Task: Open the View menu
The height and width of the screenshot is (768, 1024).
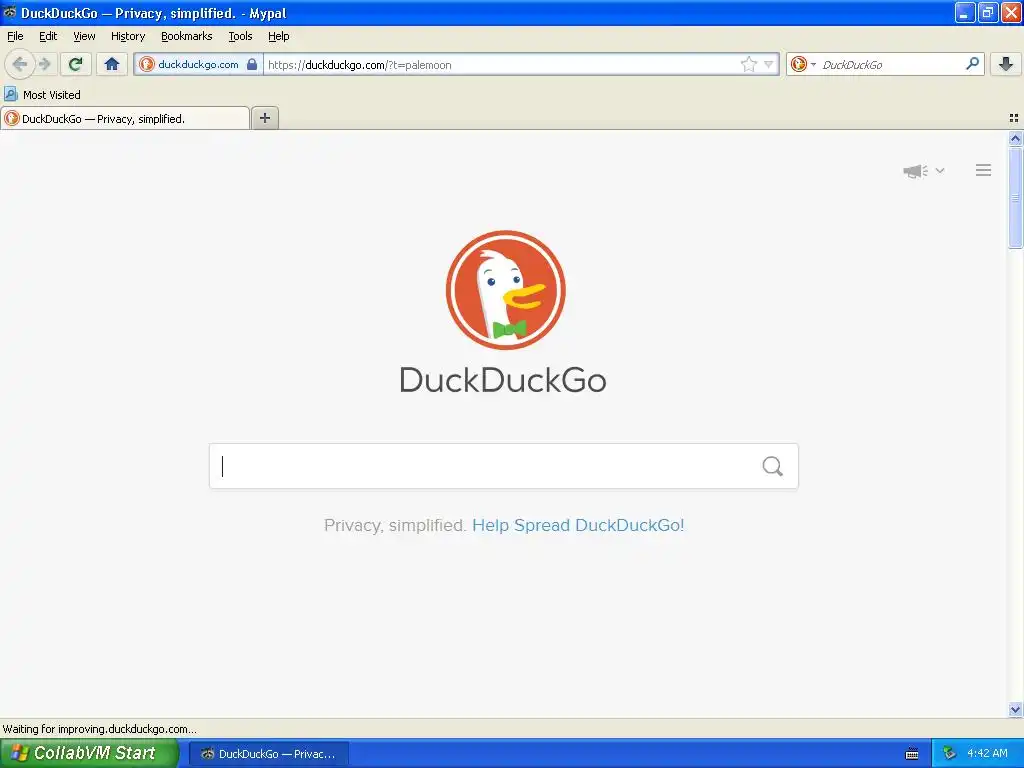Action: tap(84, 36)
